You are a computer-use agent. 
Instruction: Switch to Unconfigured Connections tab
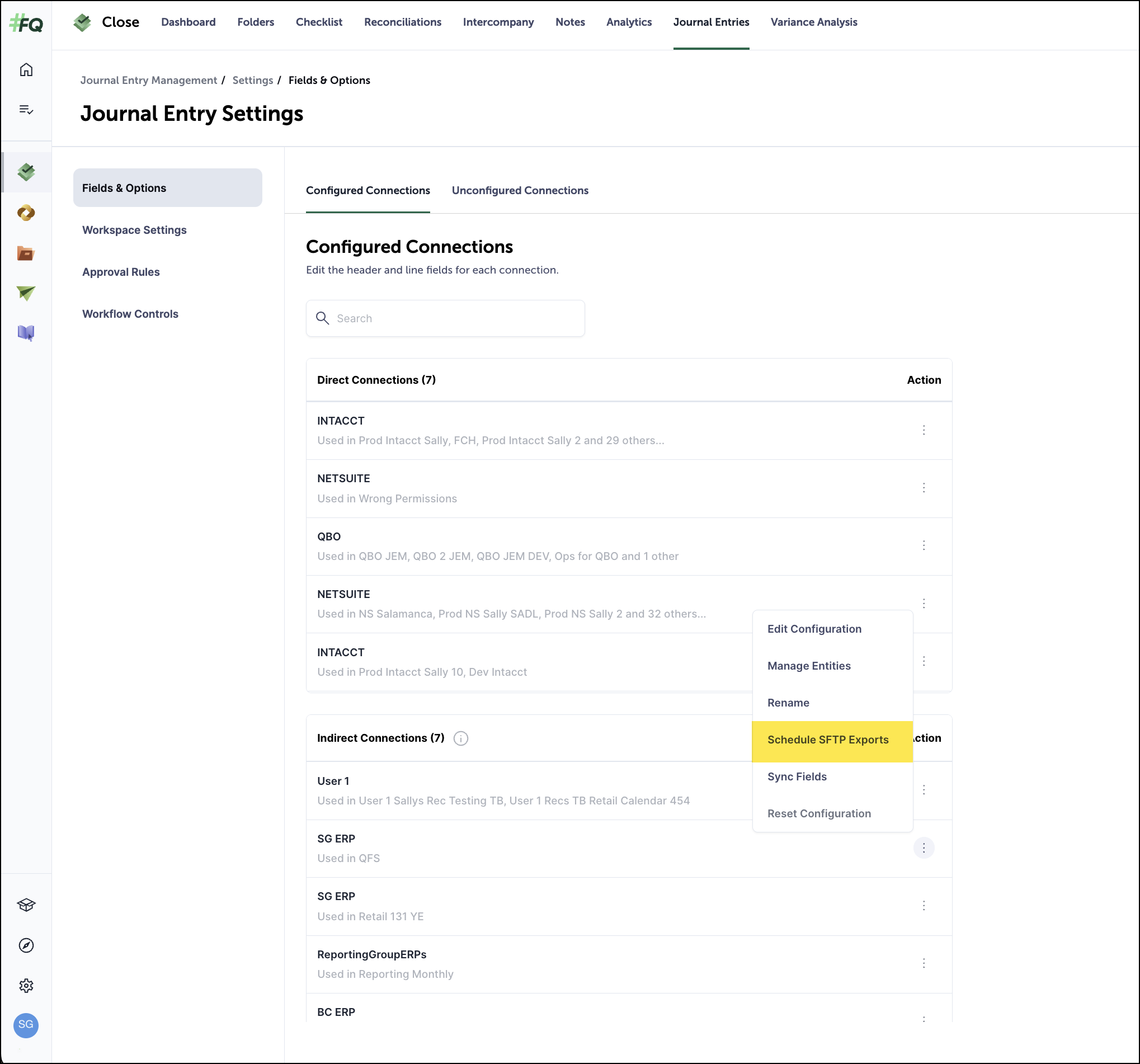click(x=520, y=190)
